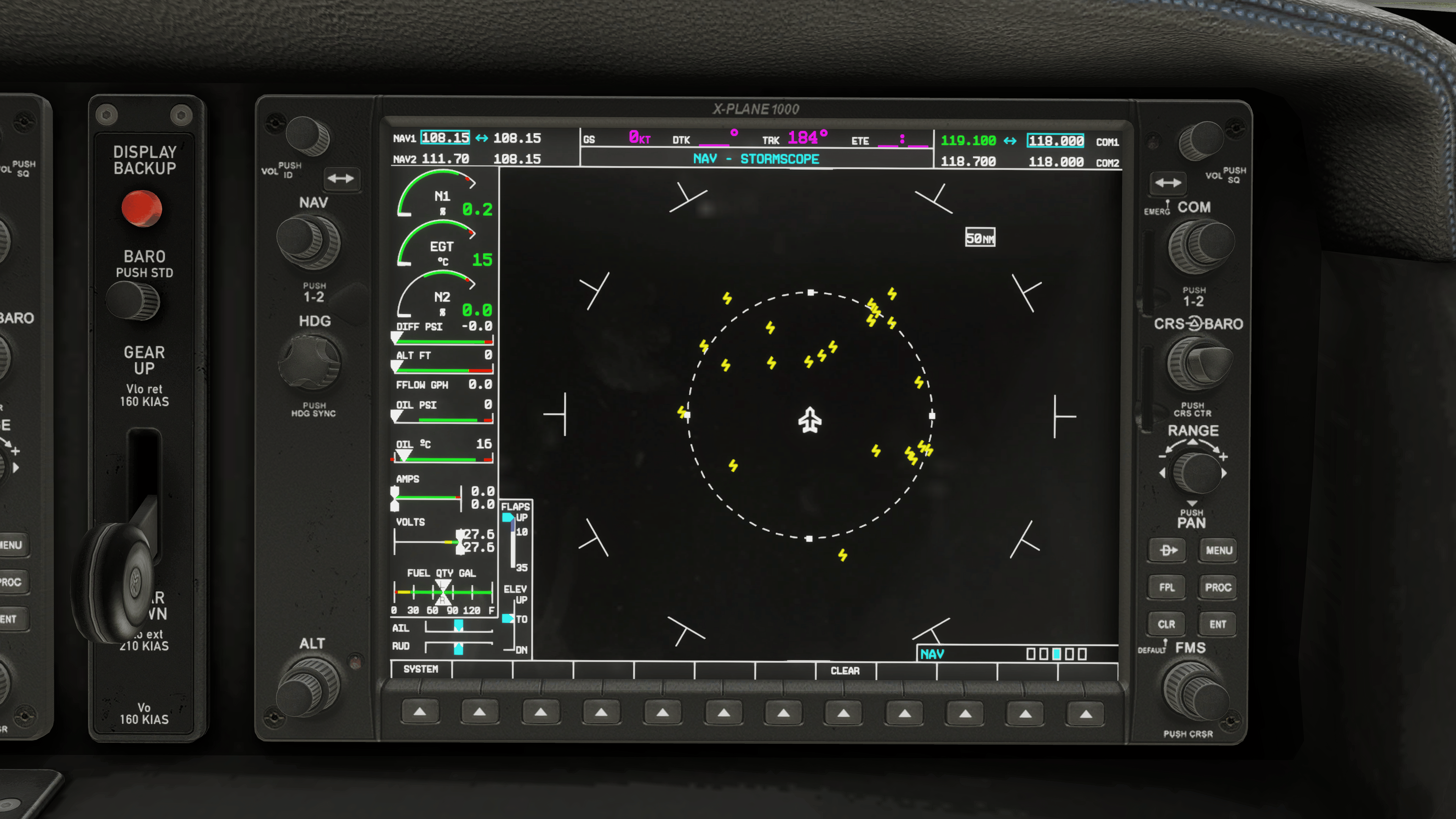Click the NAV volume knob
This screenshot has width=1456, height=819.
308,136
